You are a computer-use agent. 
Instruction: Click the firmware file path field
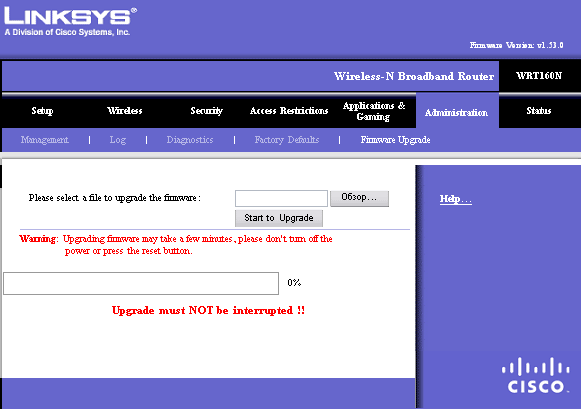281,198
